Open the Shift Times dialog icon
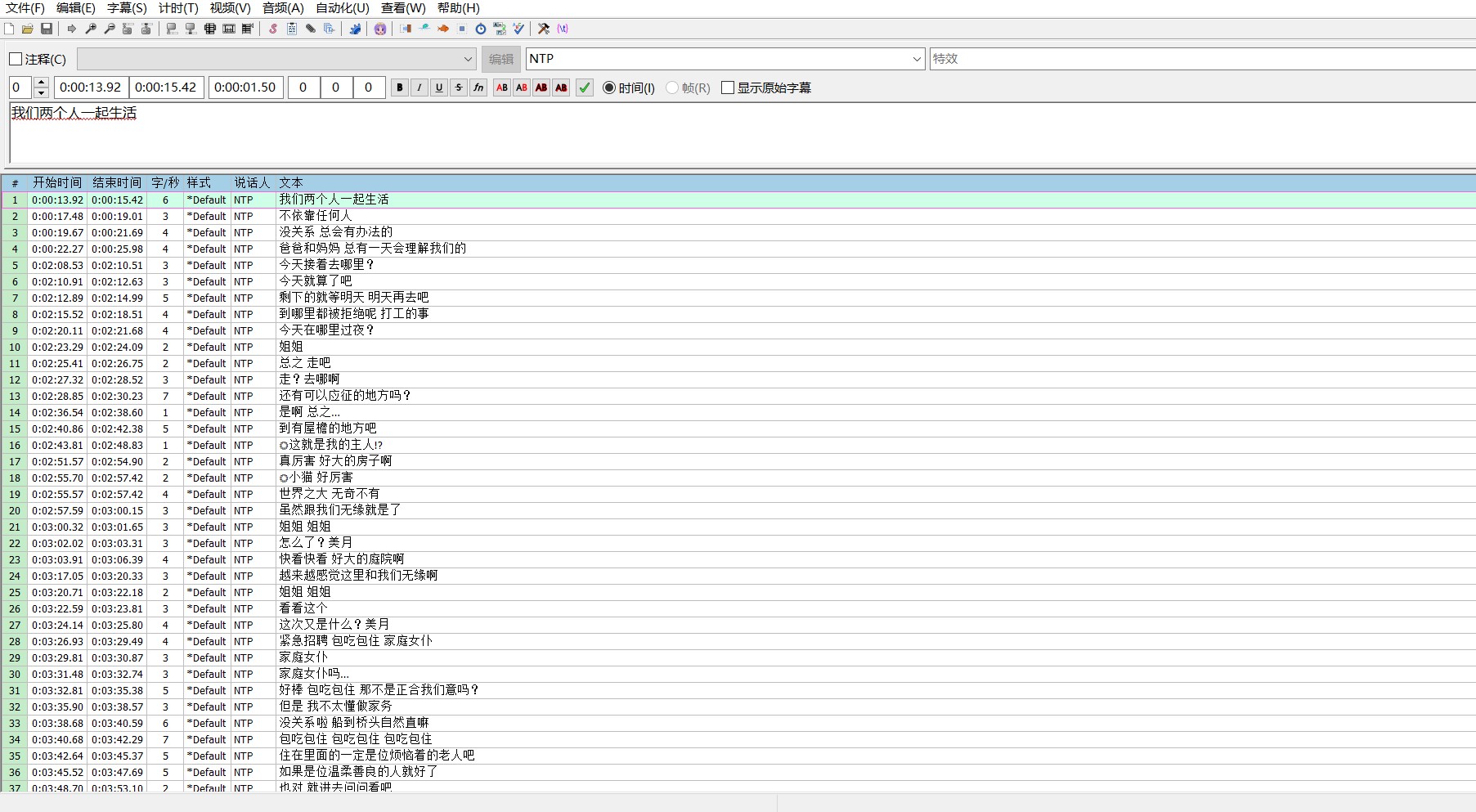 406,29
